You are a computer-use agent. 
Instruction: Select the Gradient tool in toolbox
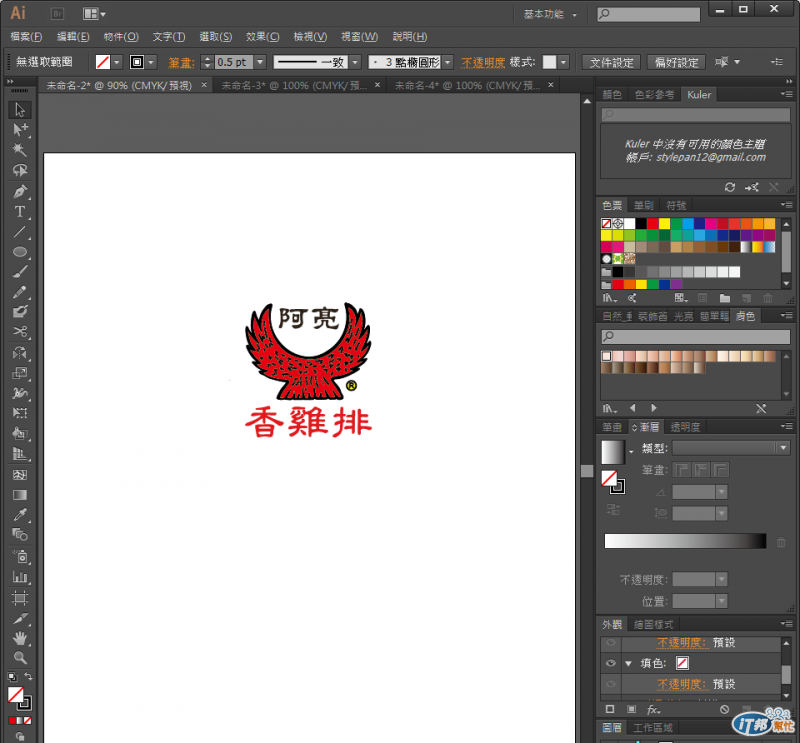(x=19, y=495)
